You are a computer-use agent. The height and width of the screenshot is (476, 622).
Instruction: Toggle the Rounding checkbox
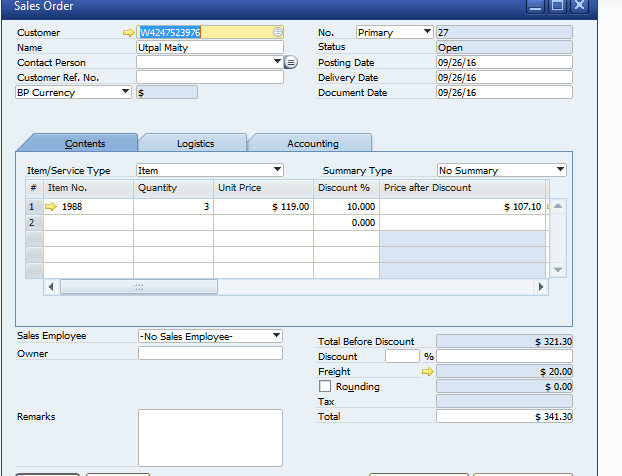pyautogui.click(x=325, y=386)
